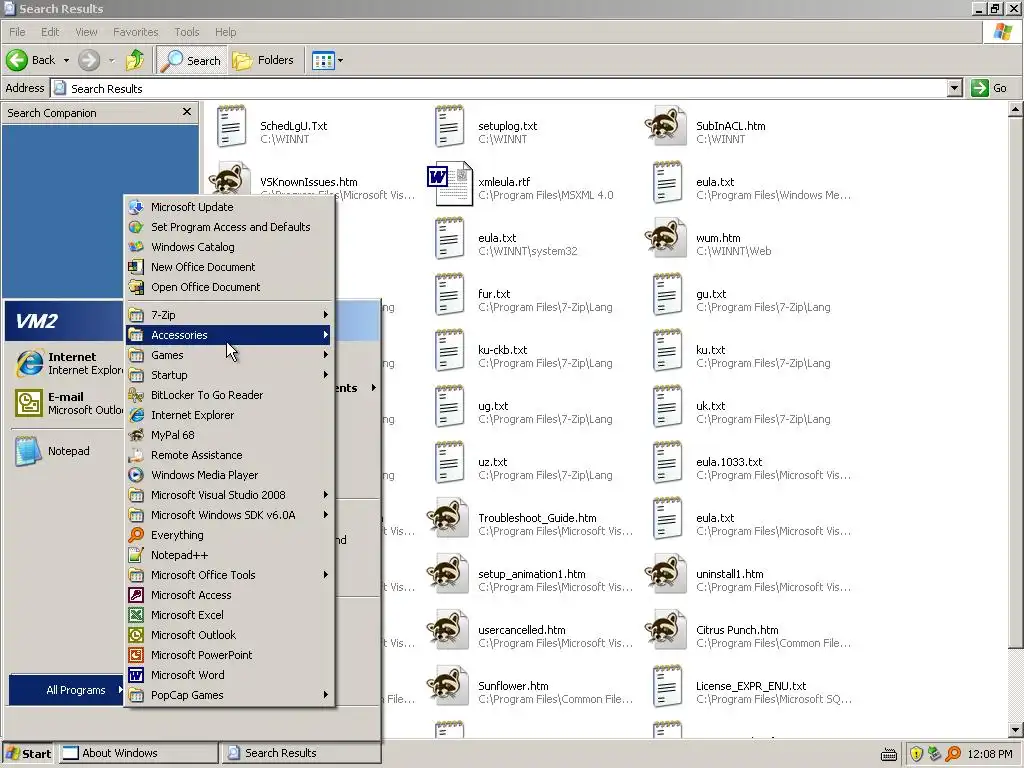
Task: Choose Open Office Document
Action: pyautogui.click(x=229, y=287)
